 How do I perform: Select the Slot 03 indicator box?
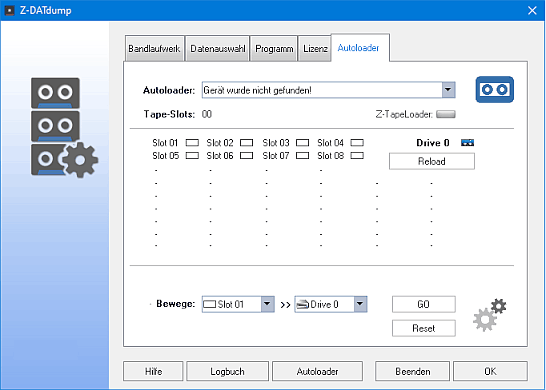(302, 143)
